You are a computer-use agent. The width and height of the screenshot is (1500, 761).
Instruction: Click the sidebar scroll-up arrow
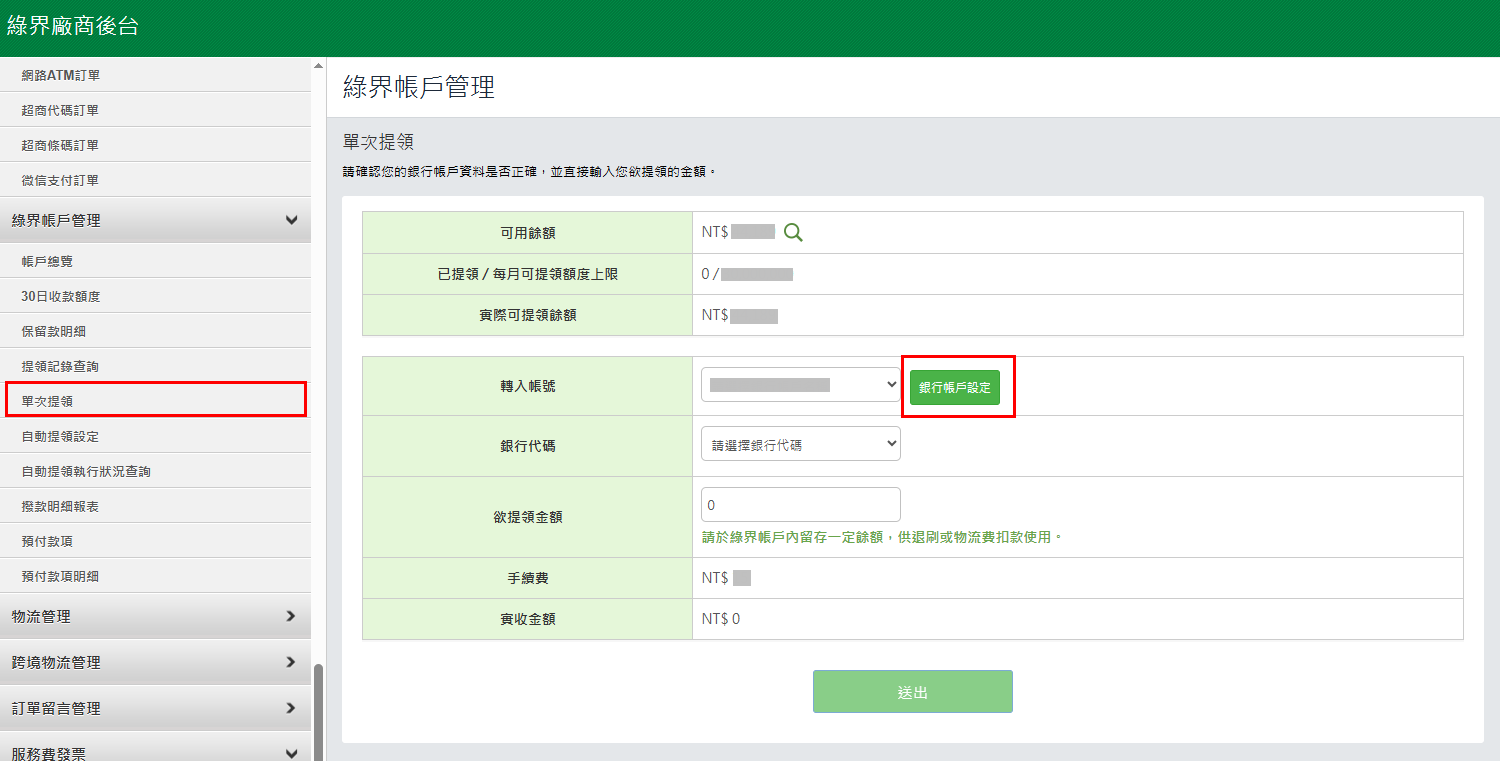[319, 65]
